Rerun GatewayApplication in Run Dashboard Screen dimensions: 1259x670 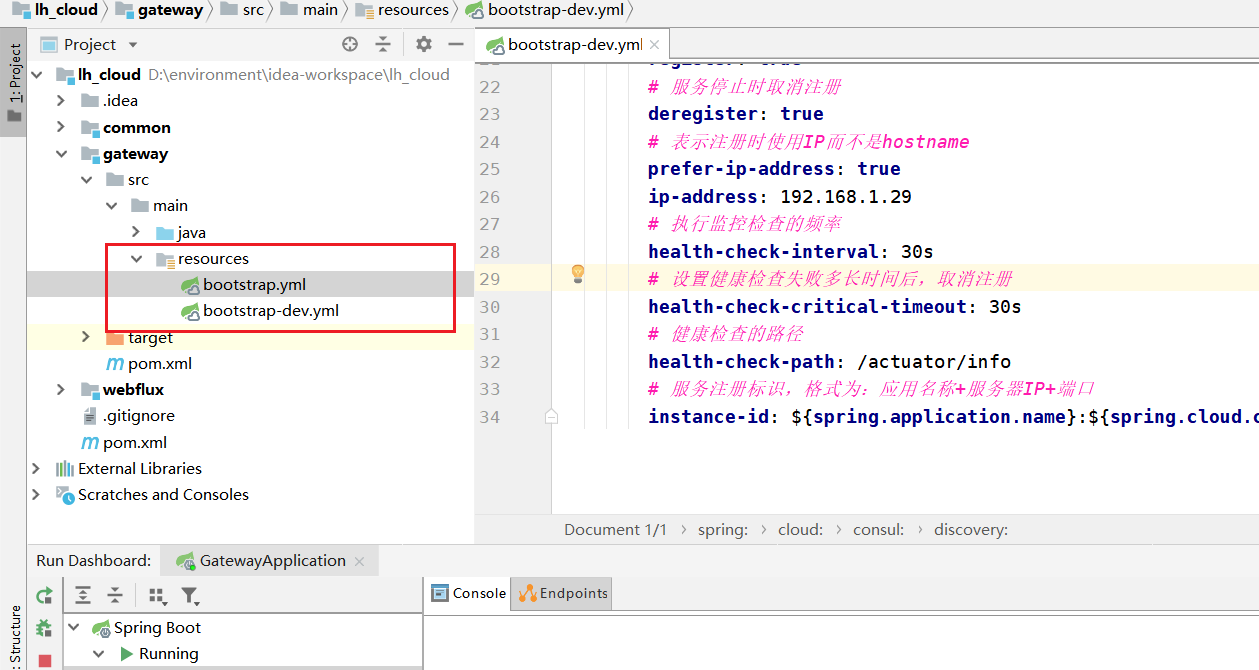44,595
